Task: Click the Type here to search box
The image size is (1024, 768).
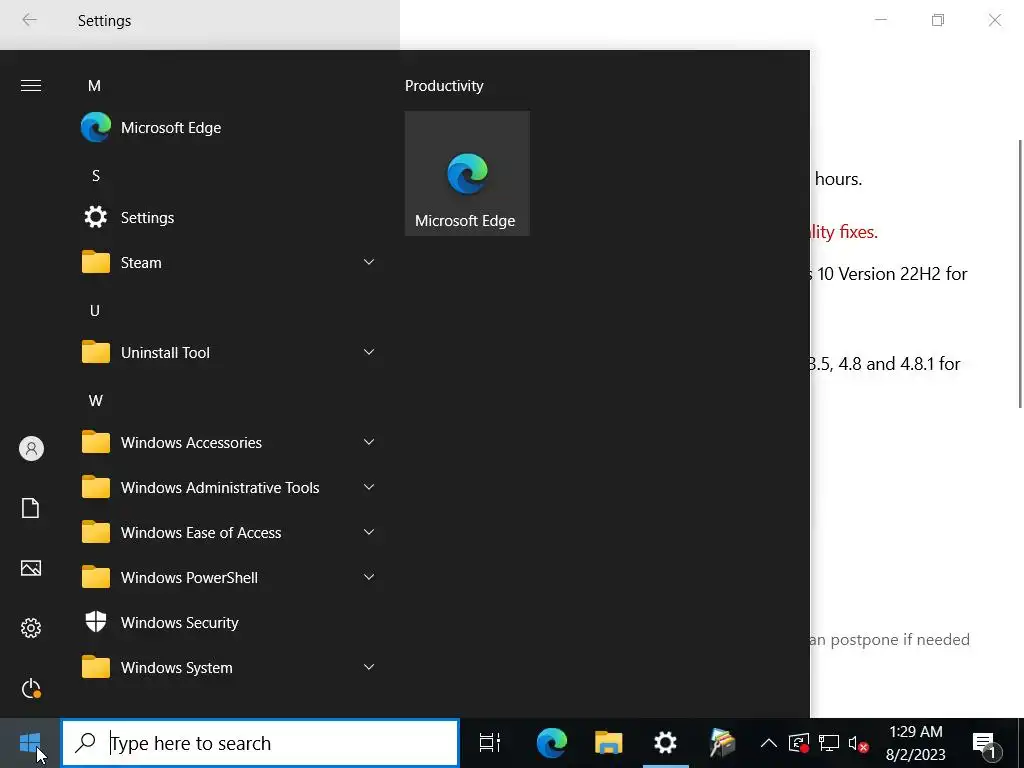Action: coord(260,743)
